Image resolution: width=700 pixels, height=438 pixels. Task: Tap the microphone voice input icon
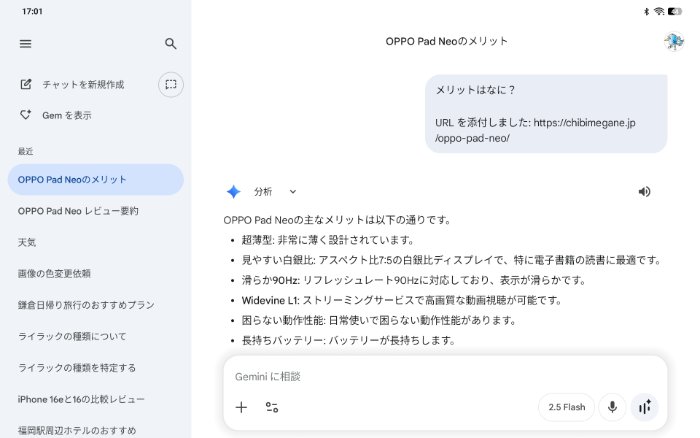click(612, 407)
